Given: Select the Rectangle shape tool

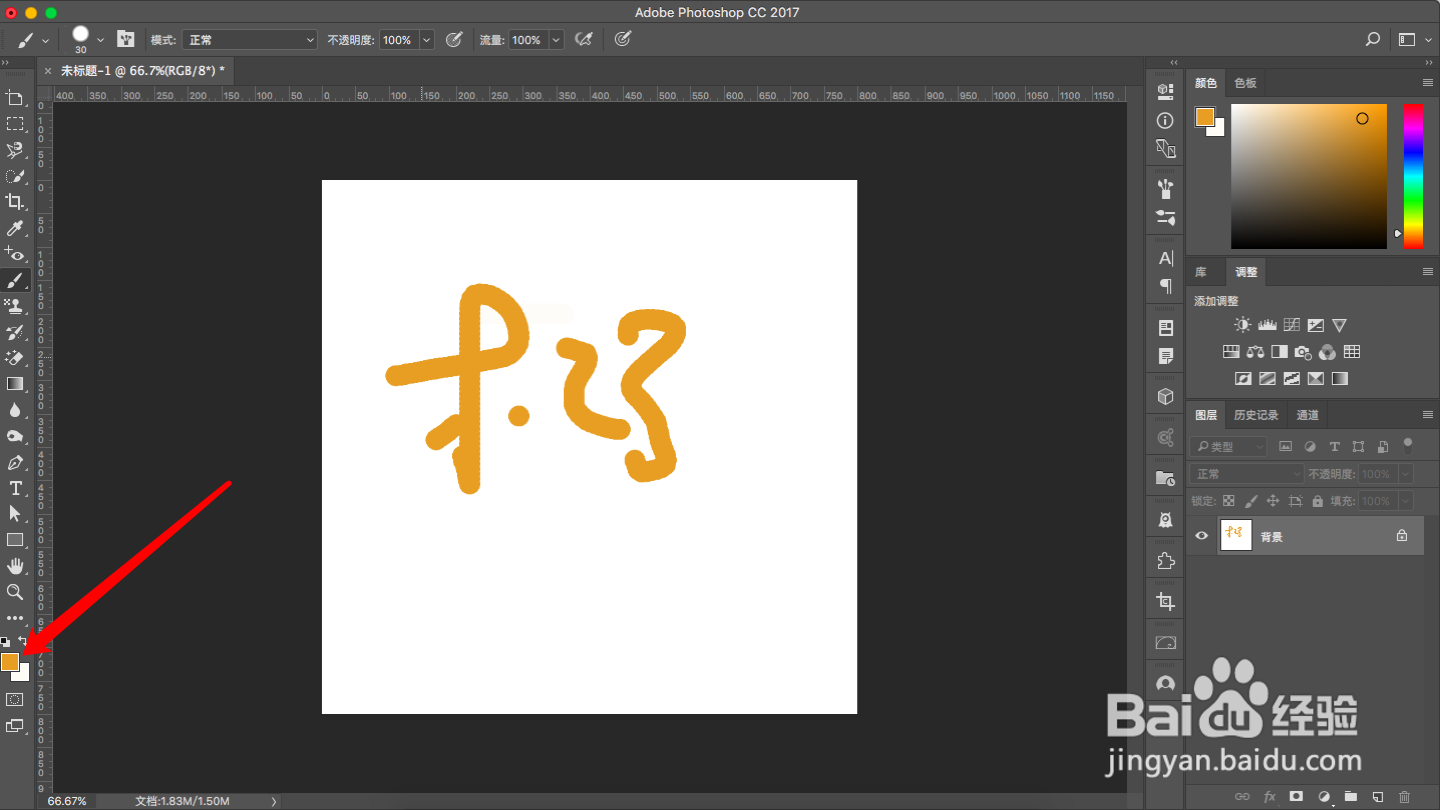Looking at the screenshot, I should [x=15, y=540].
